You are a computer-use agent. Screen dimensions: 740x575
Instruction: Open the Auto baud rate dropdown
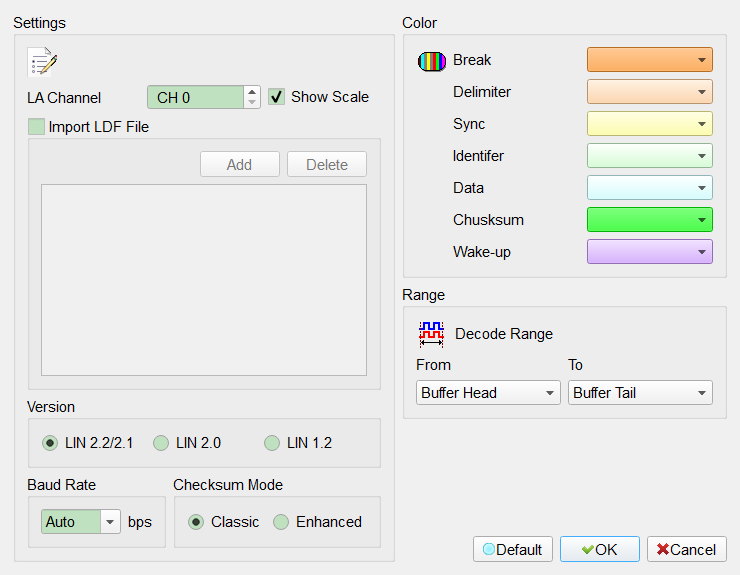pos(81,522)
